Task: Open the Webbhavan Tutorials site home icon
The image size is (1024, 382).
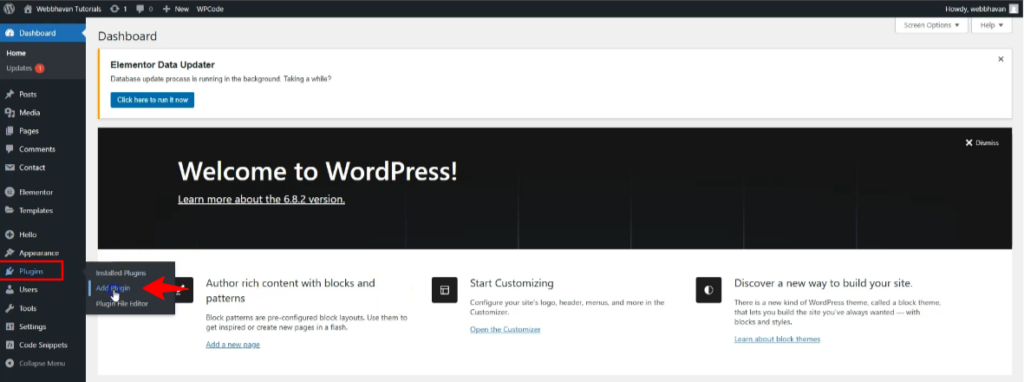Action: coord(27,9)
